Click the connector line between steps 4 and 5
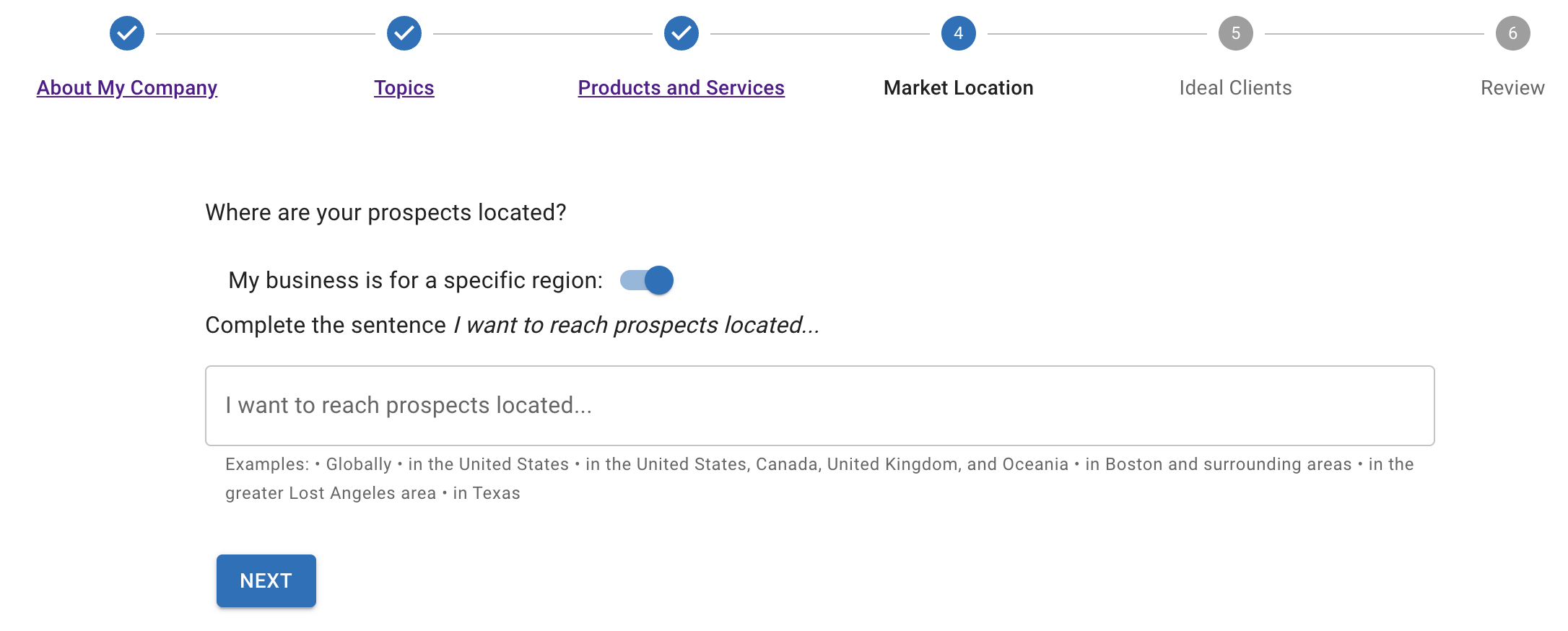1568x631 pixels. pyautogui.click(x=1097, y=33)
